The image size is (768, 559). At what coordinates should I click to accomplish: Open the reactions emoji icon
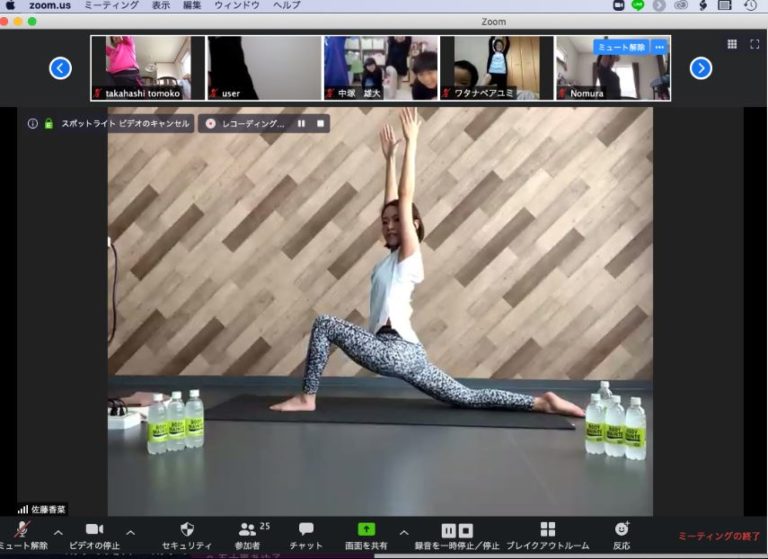(621, 529)
